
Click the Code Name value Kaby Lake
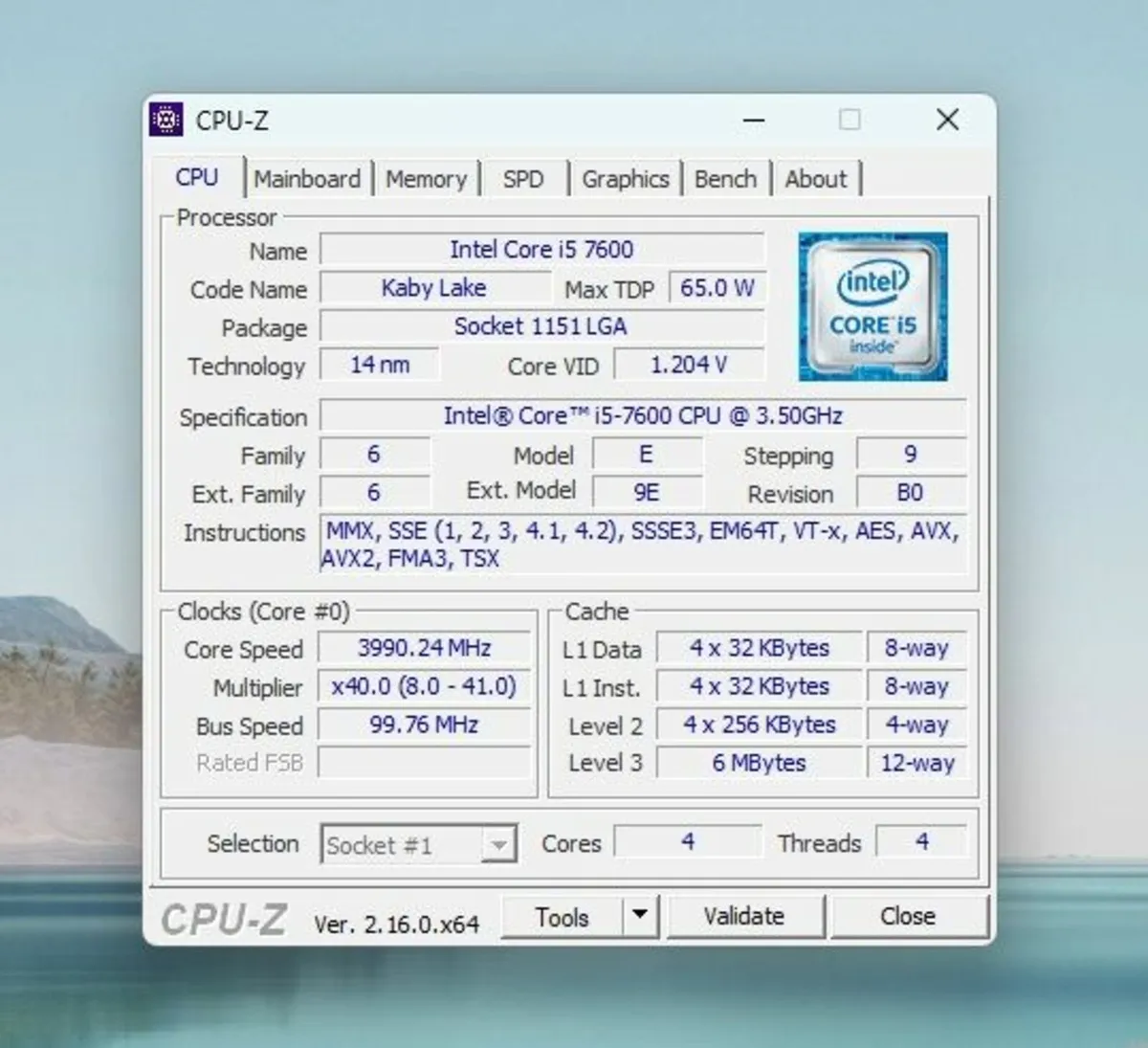(434, 288)
